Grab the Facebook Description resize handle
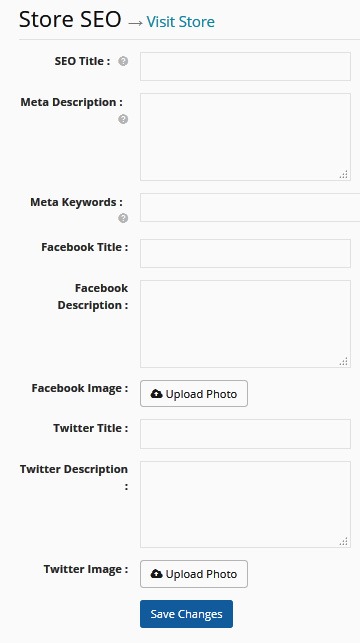The width and height of the screenshot is (360, 643). (344, 361)
